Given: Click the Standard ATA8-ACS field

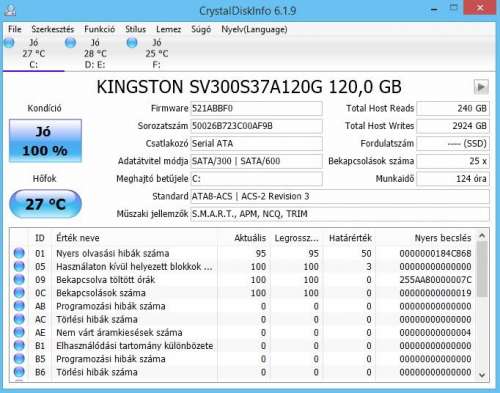Looking at the screenshot, I should point(340,196).
